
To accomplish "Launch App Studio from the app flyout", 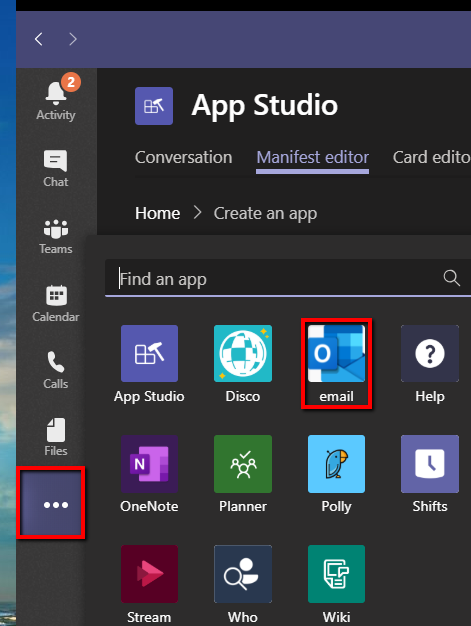I will (x=149, y=364).
